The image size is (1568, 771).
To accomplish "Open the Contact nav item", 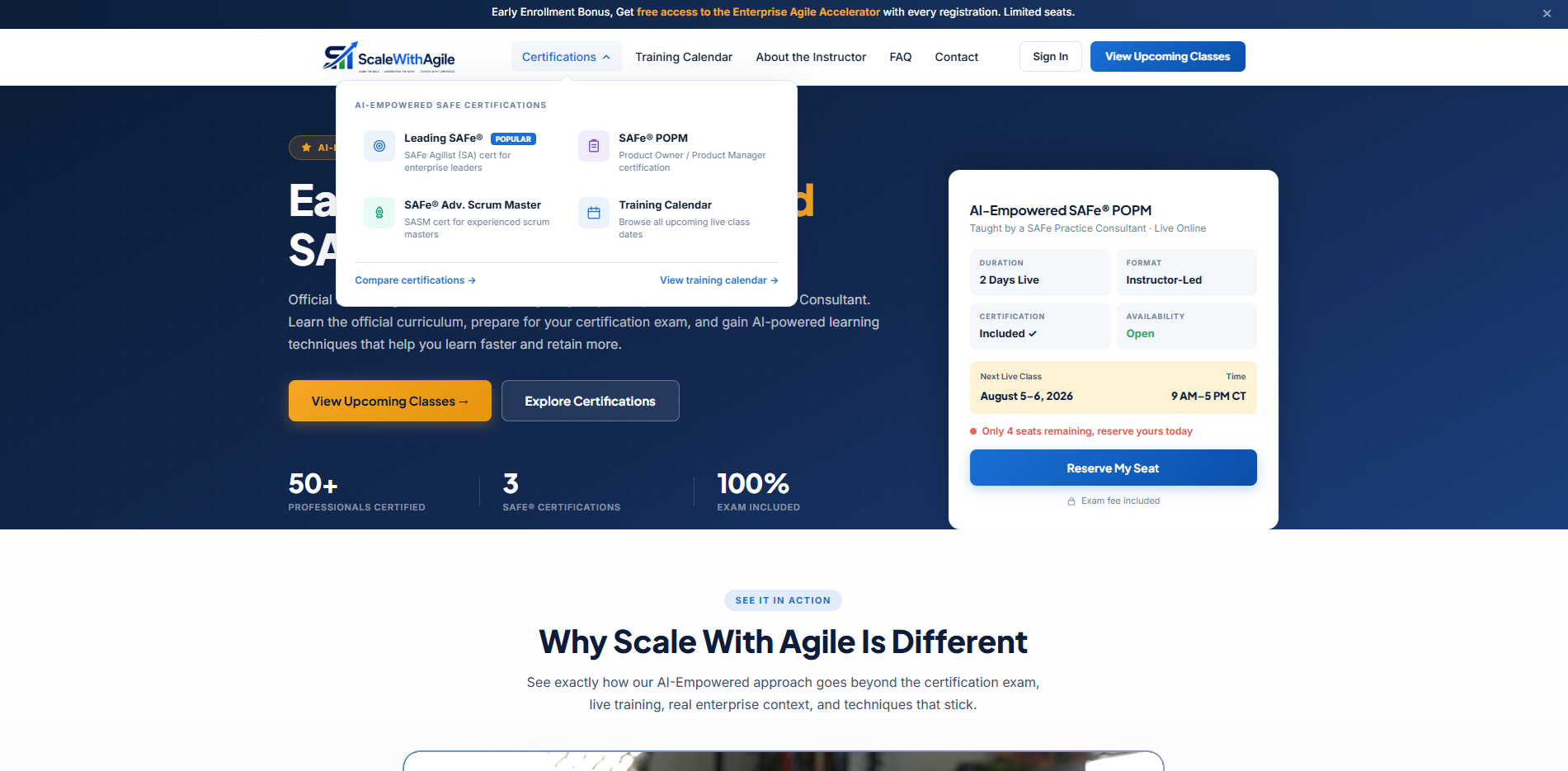I will 957,57.
